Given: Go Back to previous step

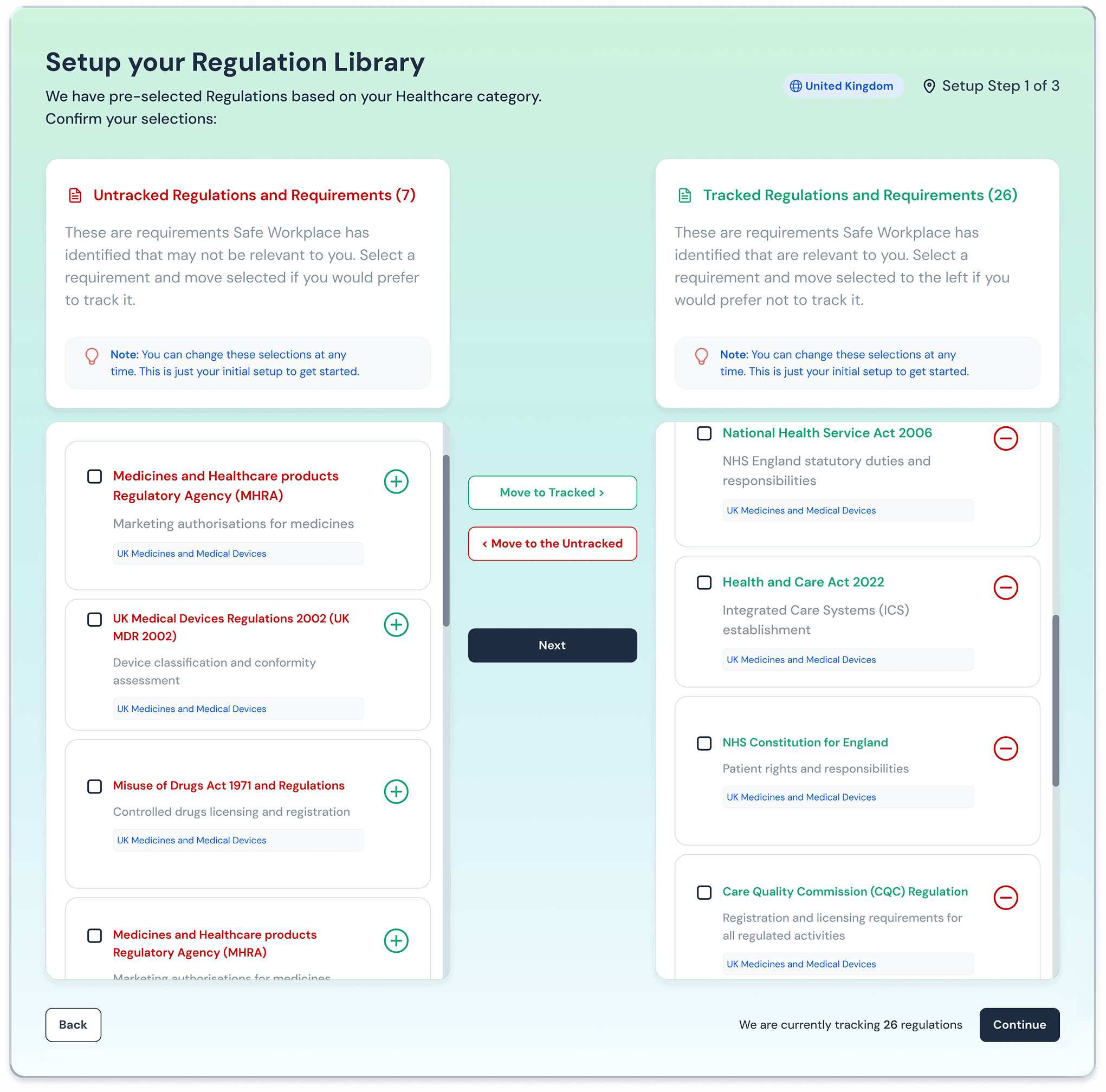Looking at the screenshot, I should pos(73,1024).
